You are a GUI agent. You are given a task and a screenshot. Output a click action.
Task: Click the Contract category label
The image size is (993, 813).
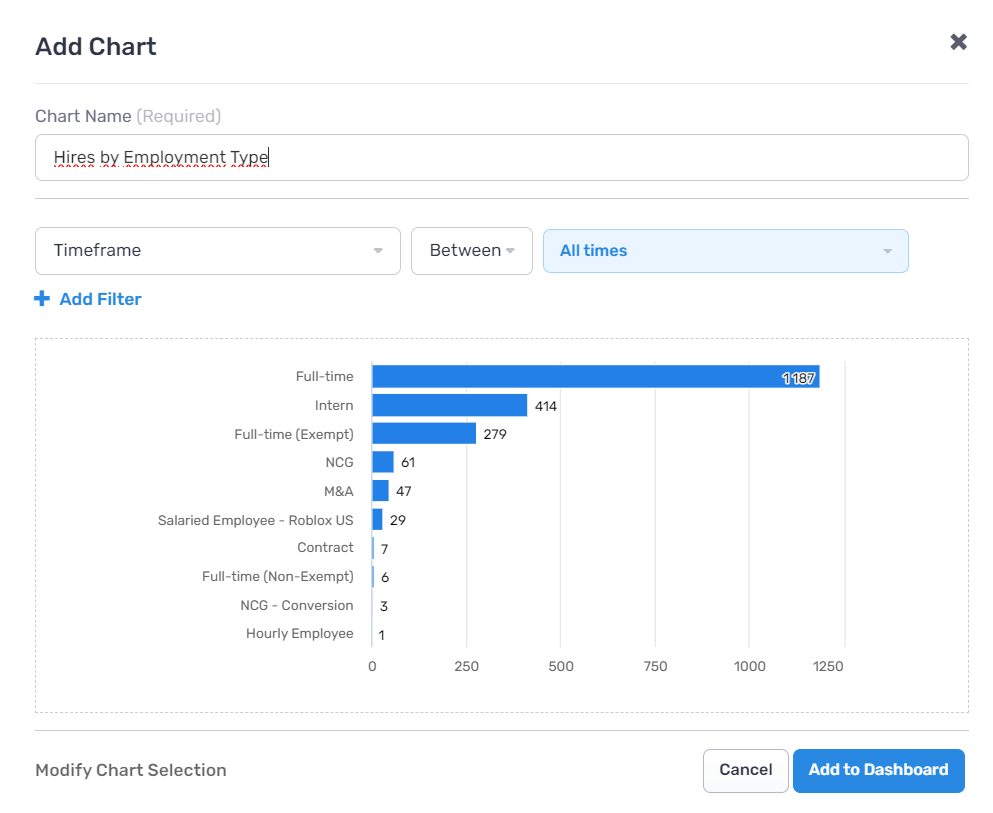[325, 548]
